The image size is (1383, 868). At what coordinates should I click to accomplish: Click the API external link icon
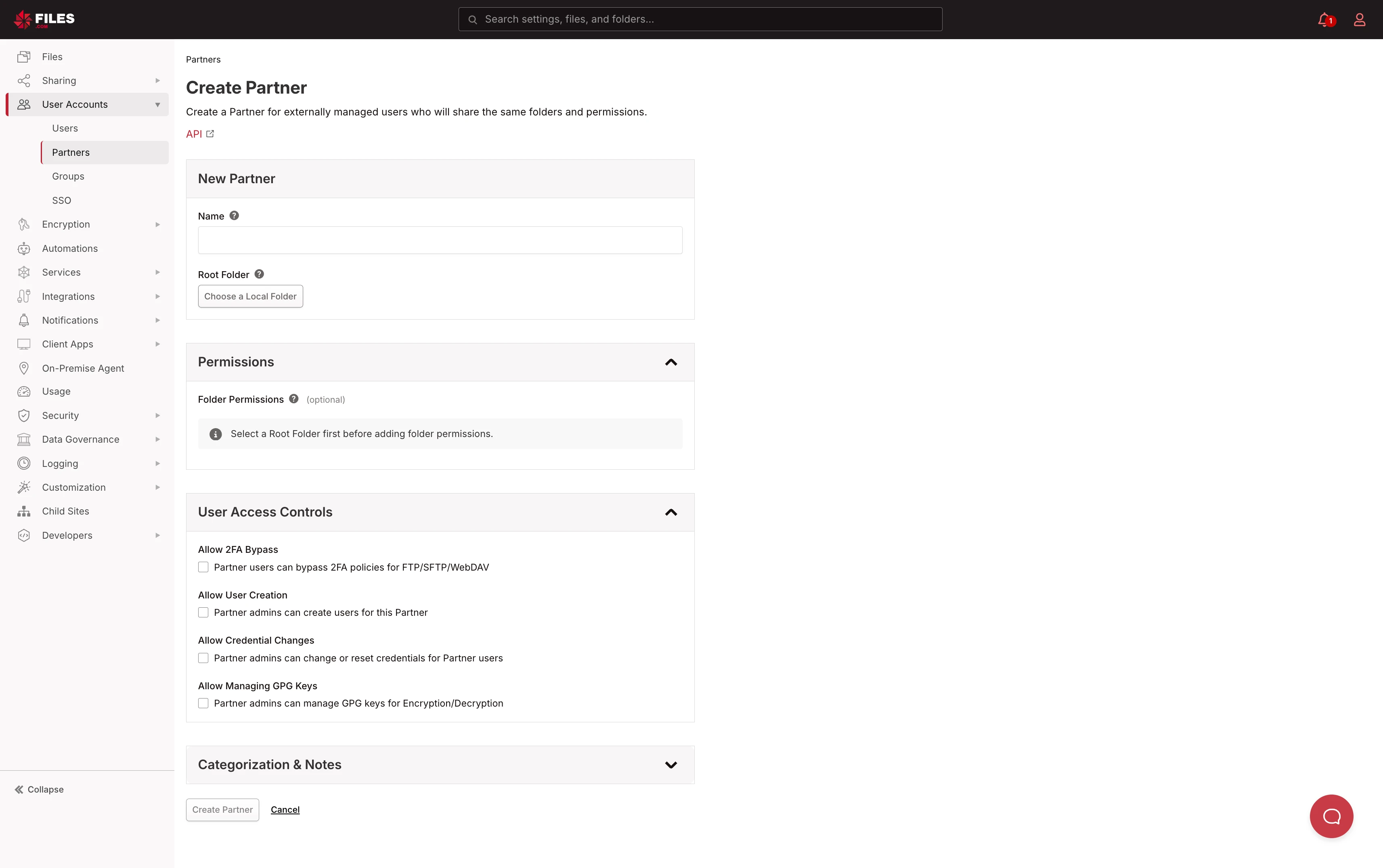210,134
